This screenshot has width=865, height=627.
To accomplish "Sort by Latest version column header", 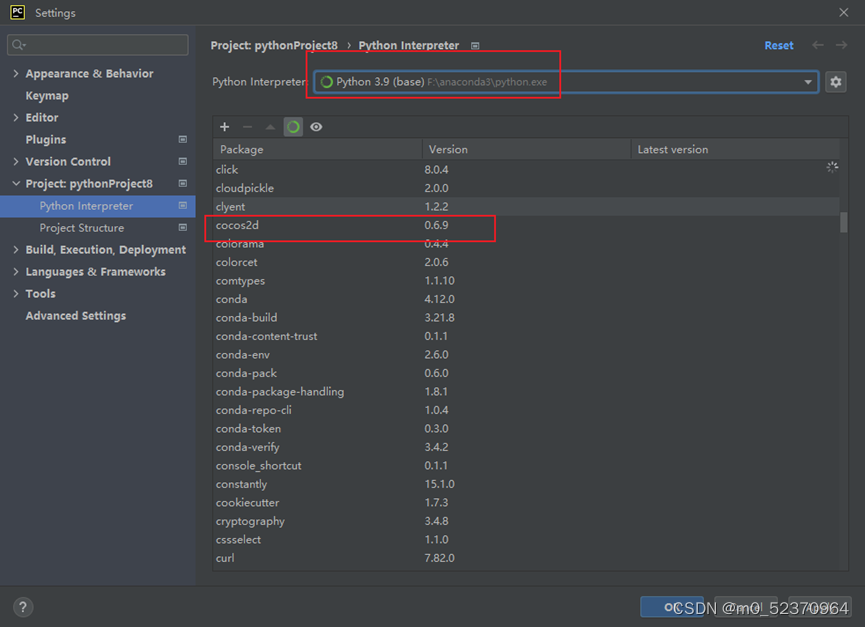I will 735,149.
